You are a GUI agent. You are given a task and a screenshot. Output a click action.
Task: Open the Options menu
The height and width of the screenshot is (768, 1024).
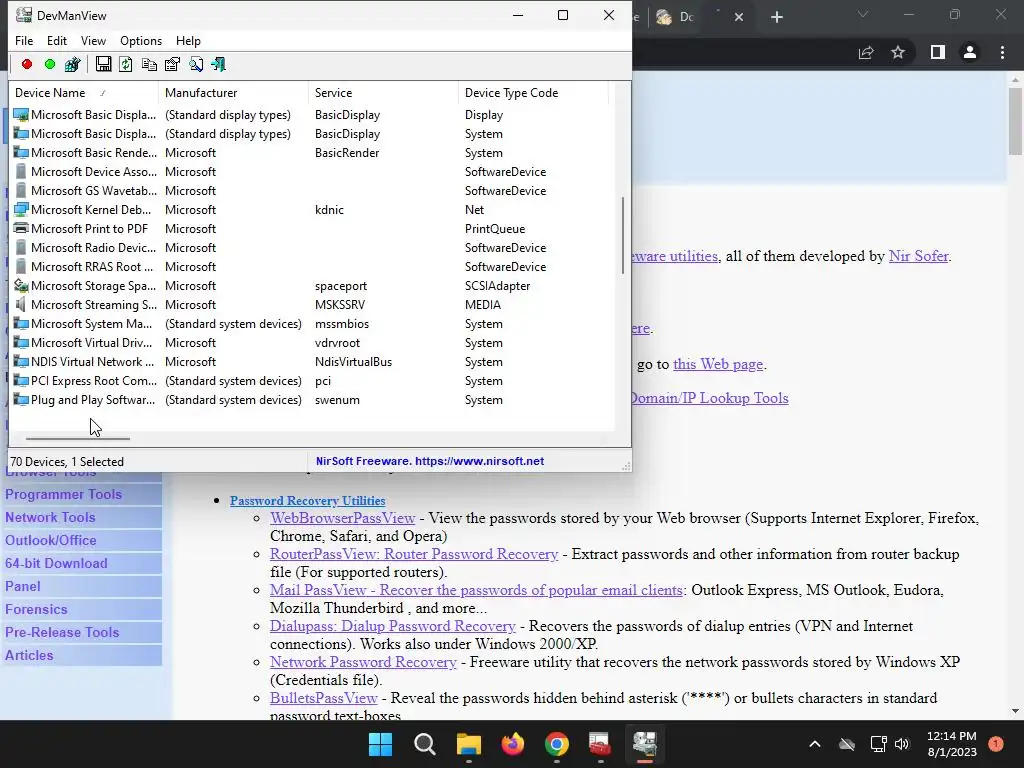[141, 40]
